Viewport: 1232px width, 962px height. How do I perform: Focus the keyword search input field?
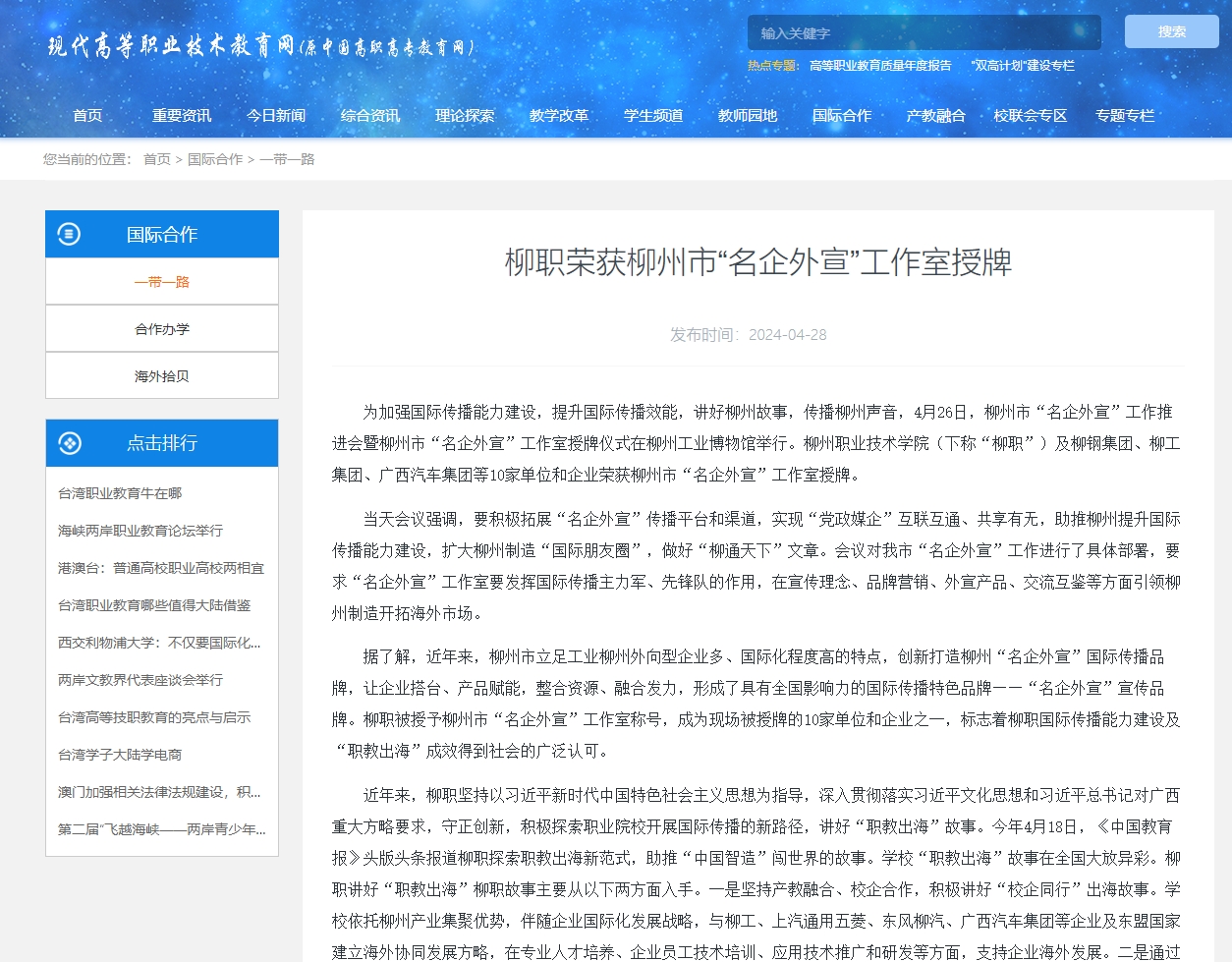[x=924, y=32]
